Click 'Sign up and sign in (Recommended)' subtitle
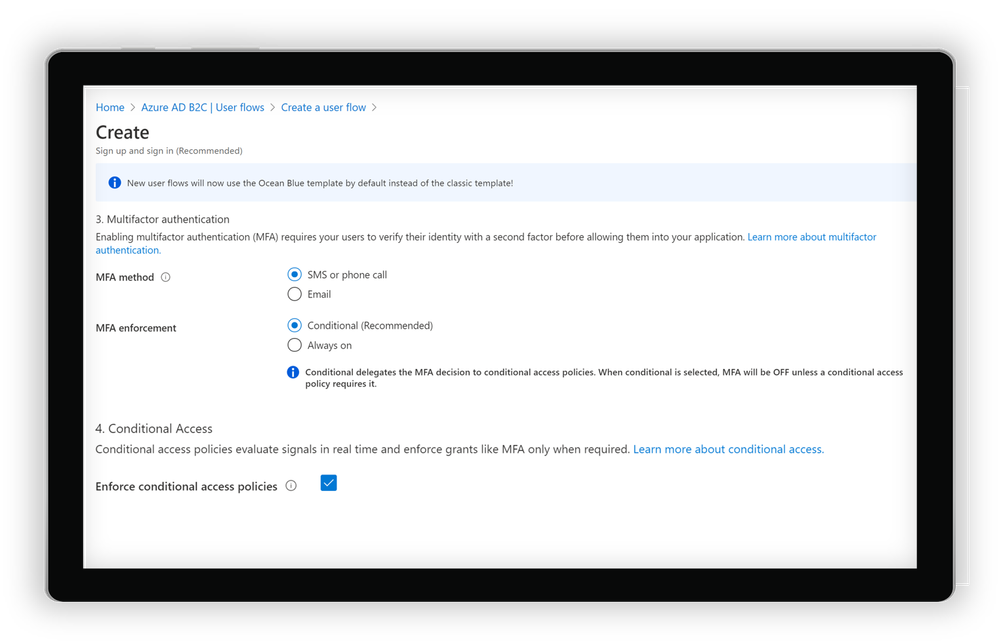 pos(169,151)
